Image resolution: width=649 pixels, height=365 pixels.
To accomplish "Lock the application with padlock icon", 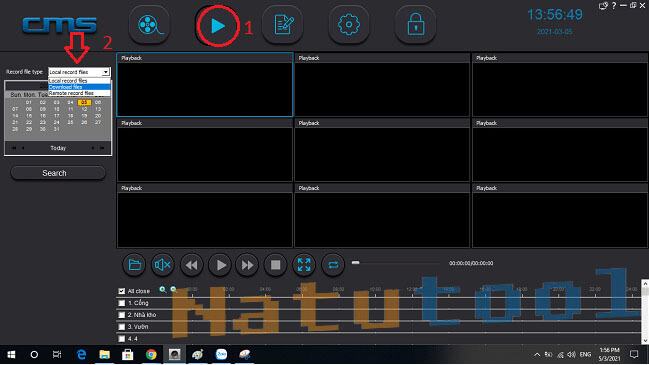I will point(415,25).
